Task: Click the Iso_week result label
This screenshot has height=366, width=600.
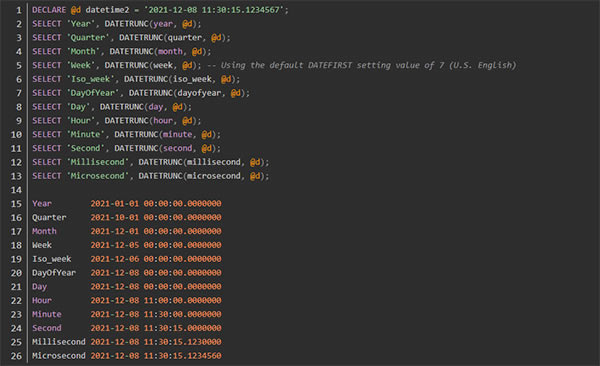Action: [x=52, y=259]
